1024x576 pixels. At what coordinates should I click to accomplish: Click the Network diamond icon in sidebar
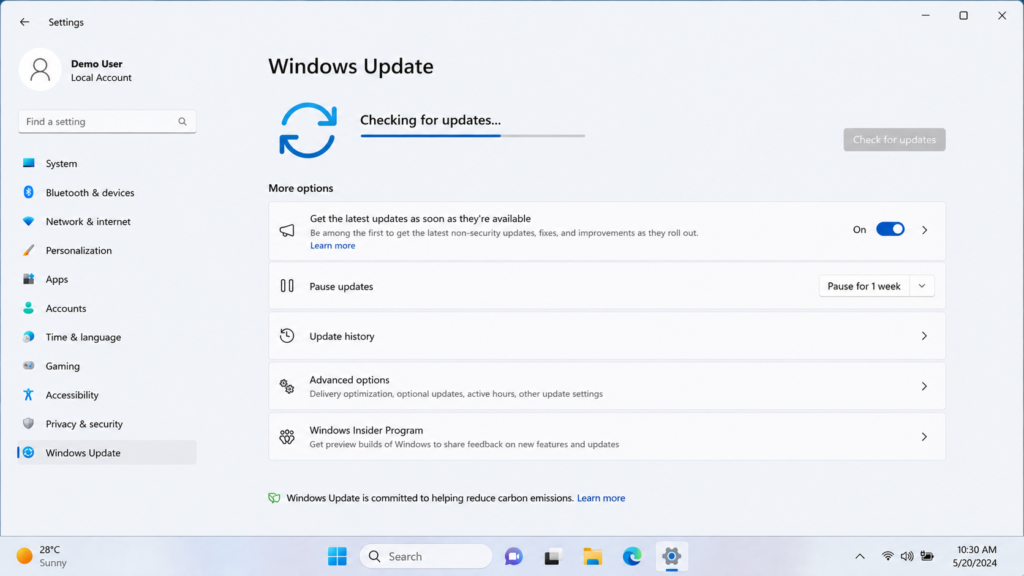[28, 221]
